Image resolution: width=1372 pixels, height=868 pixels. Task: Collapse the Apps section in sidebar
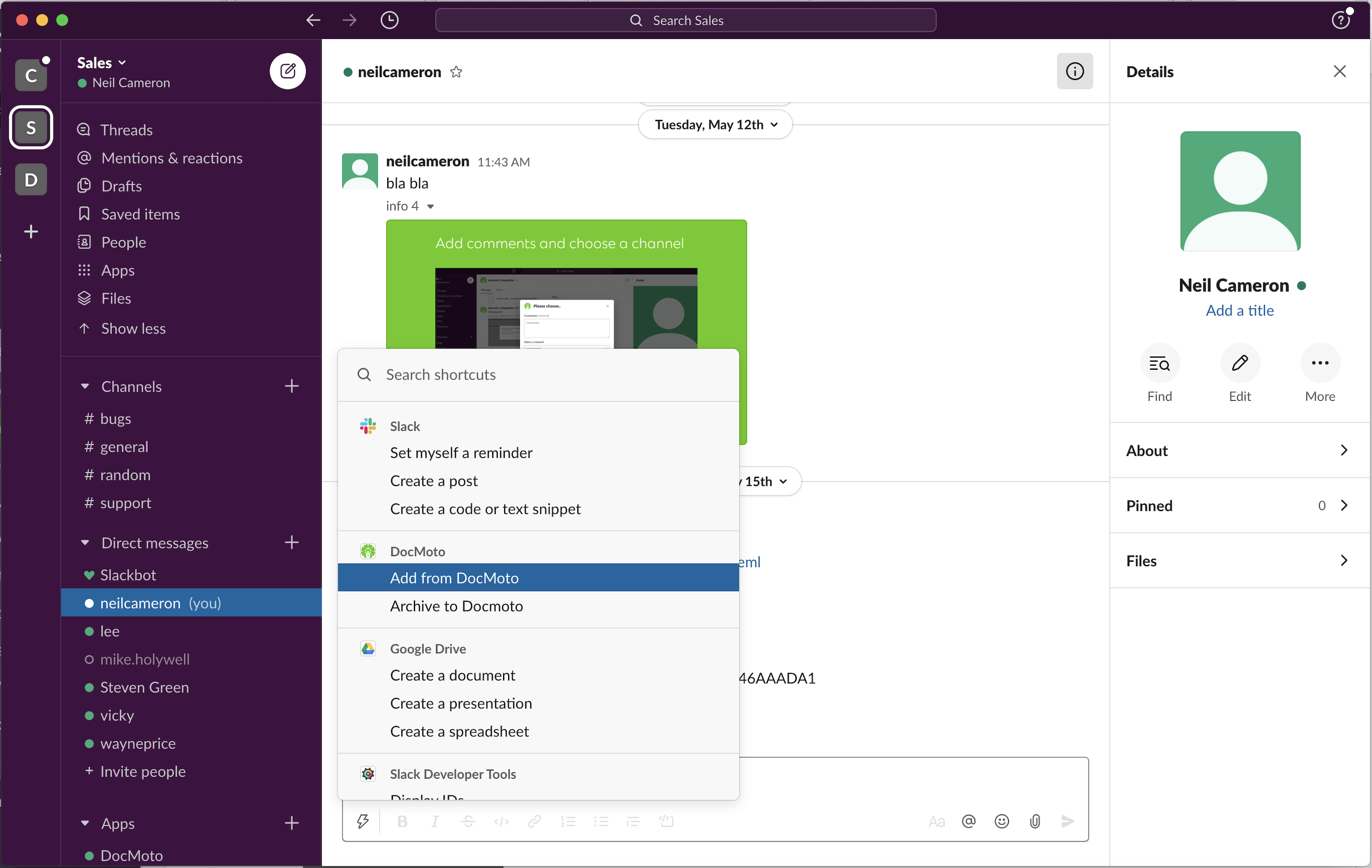click(x=85, y=823)
